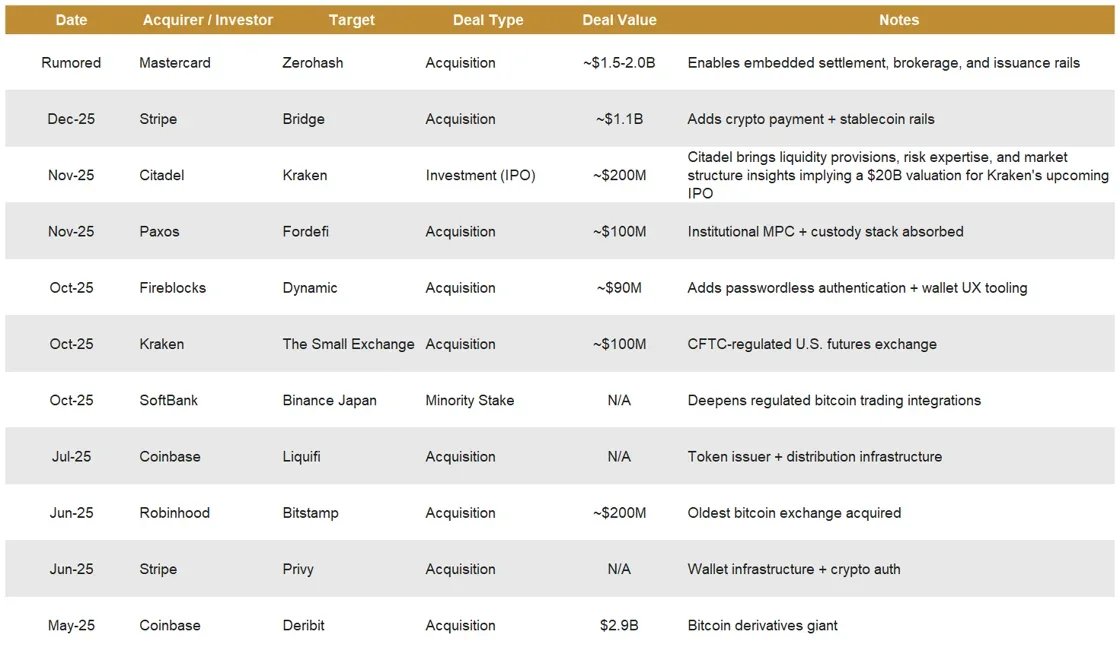Click the Target column header
This screenshot has height=660, width=1120.
351,20
